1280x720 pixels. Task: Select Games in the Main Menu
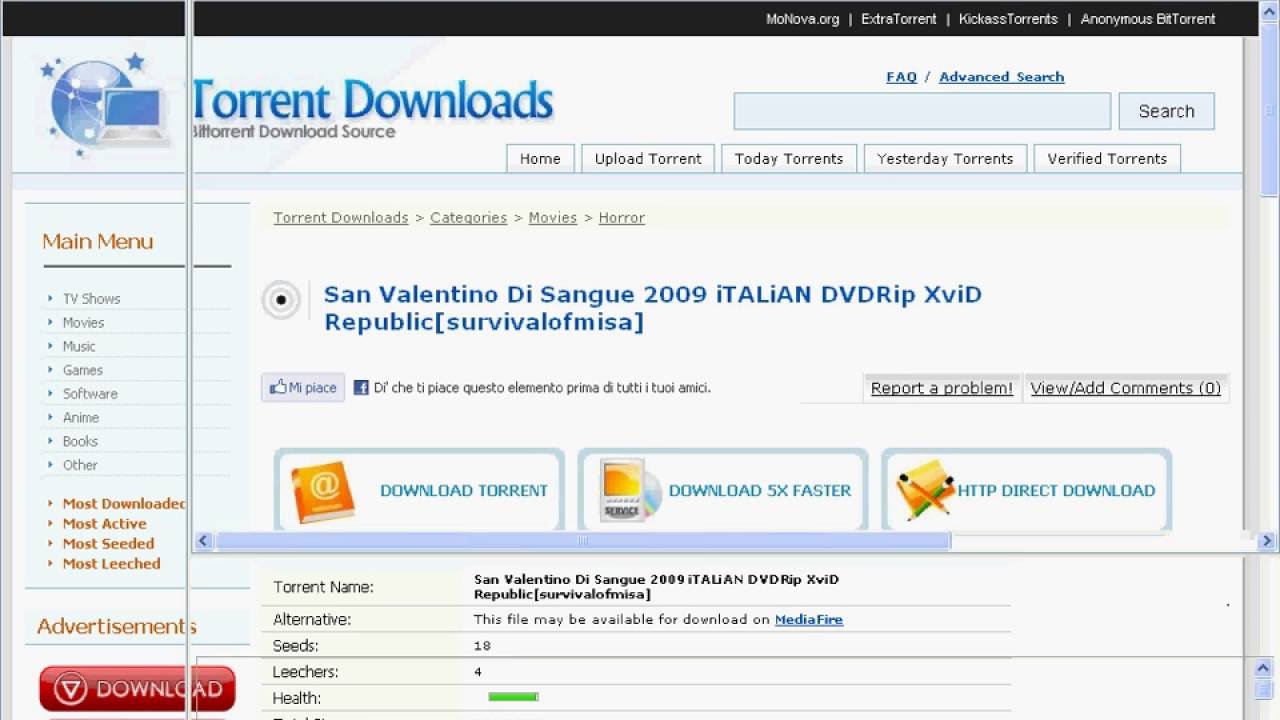coord(82,370)
